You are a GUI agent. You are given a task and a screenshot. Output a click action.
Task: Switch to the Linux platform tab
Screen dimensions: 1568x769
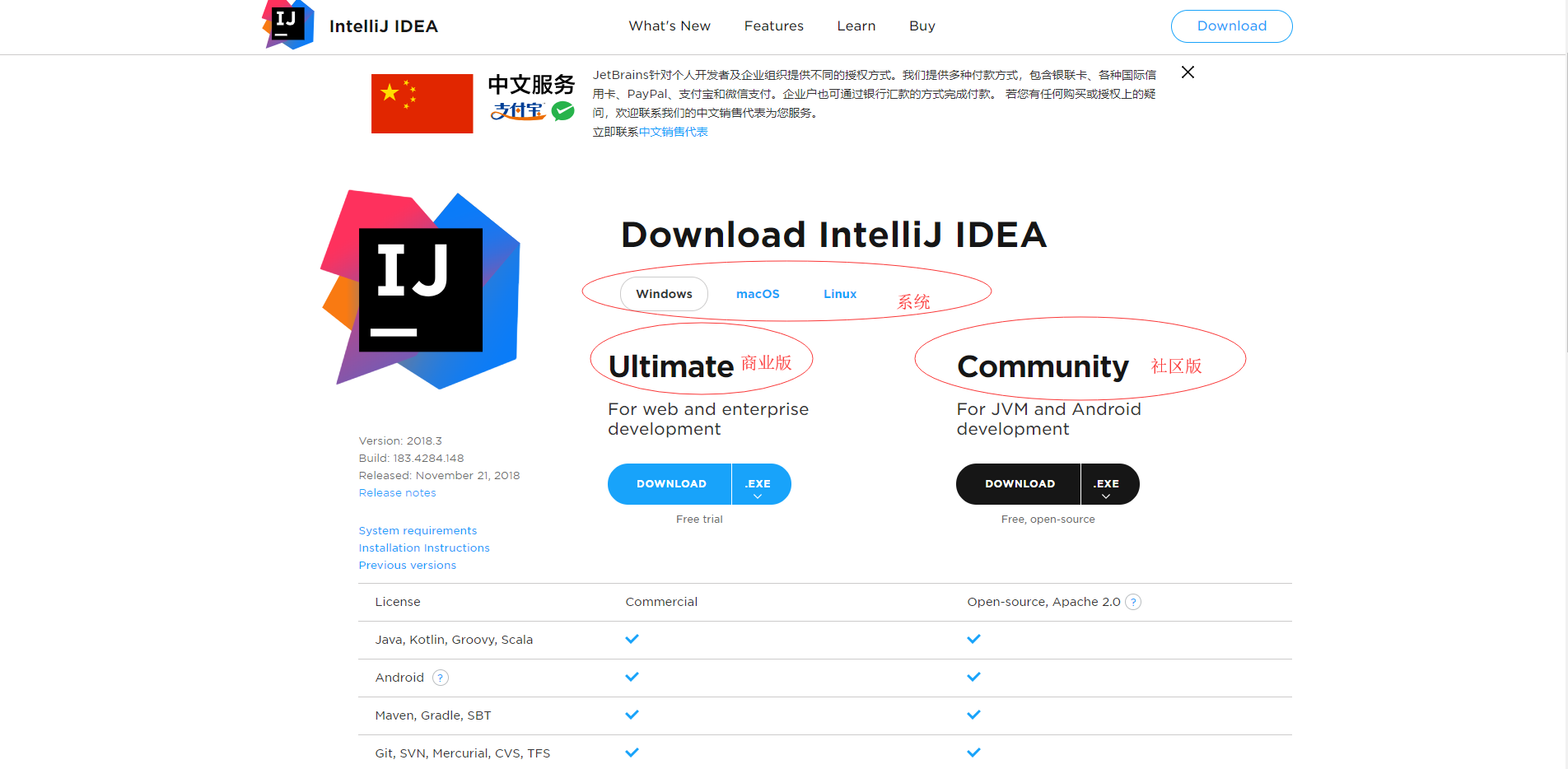[x=840, y=294]
